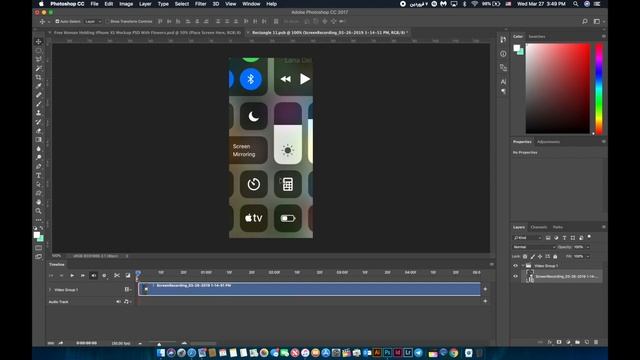Viewport: 640px width, 360px height.
Task: Open the search icon in options bar
Action: coord(584,21)
